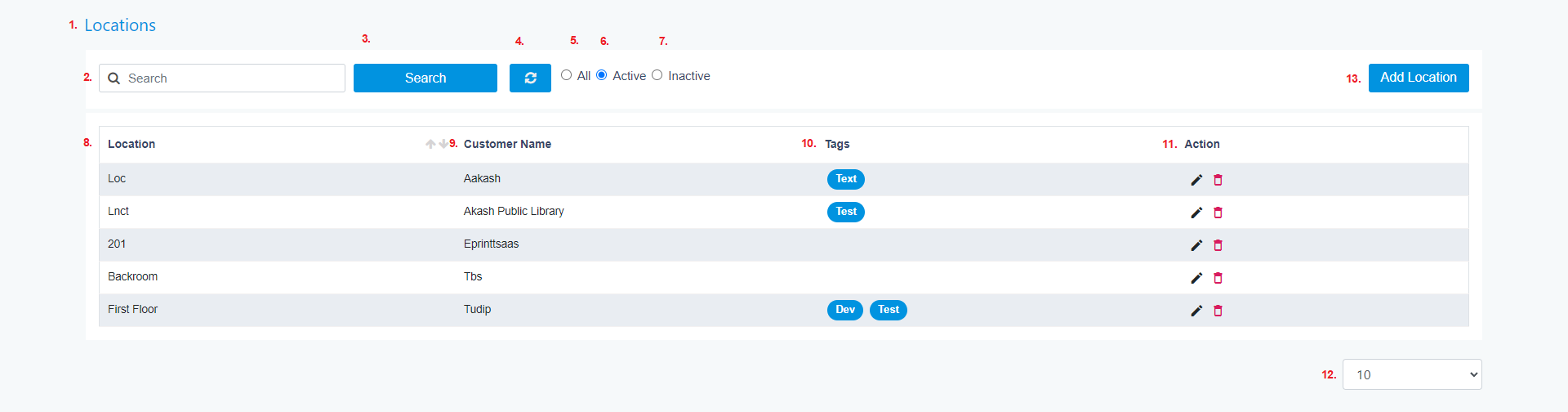Edit the Backroom location
Viewport: 1568px width, 412px height.
coord(1196,278)
